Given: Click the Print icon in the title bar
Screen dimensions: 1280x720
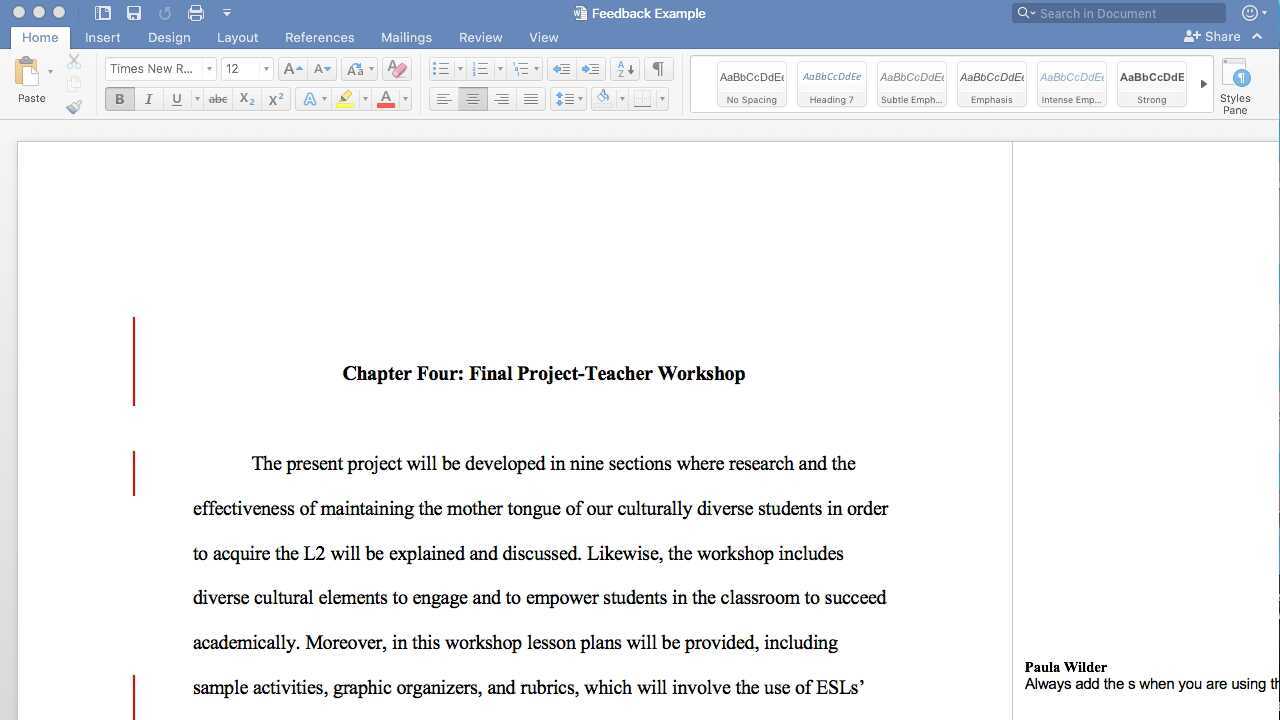Looking at the screenshot, I should (196, 12).
